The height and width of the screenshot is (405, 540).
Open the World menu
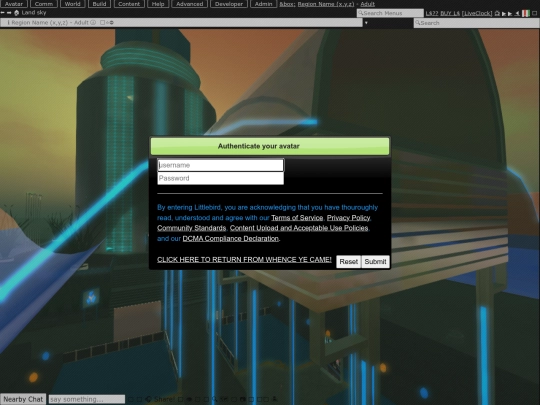pyautogui.click(x=72, y=4)
